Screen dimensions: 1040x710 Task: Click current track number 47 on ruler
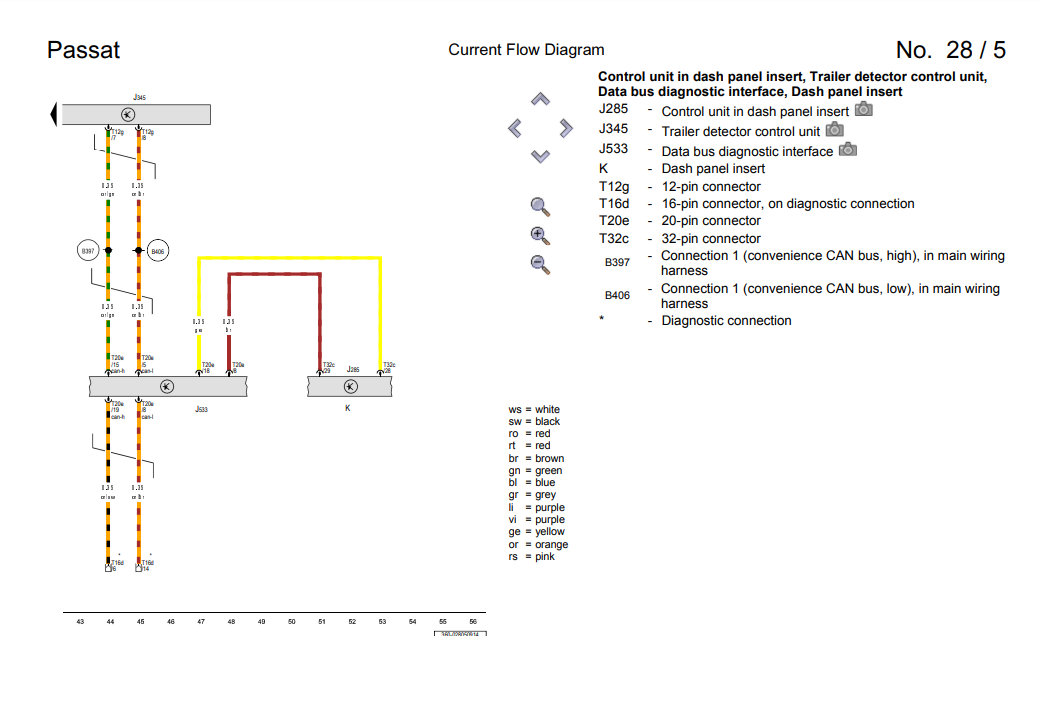[201, 622]
